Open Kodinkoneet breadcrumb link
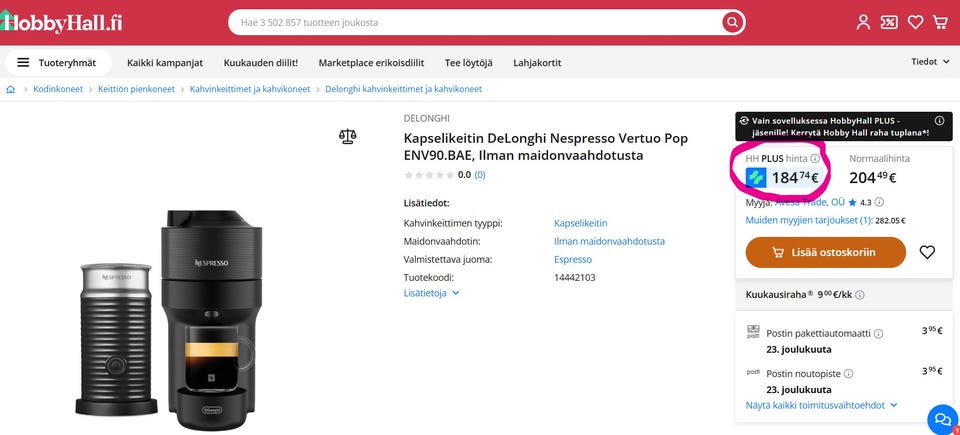This screenshot has width=960, height=435. tap(58, 89)
